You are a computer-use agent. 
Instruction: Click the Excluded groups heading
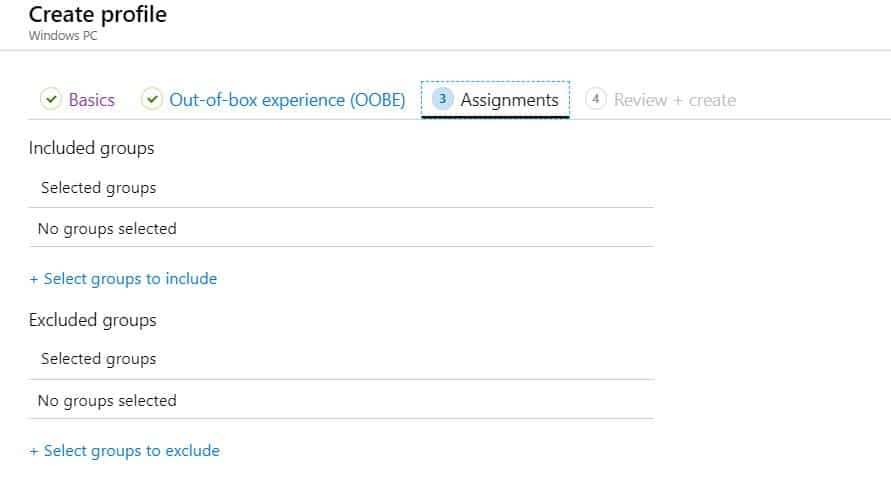[x=93, y=320]
